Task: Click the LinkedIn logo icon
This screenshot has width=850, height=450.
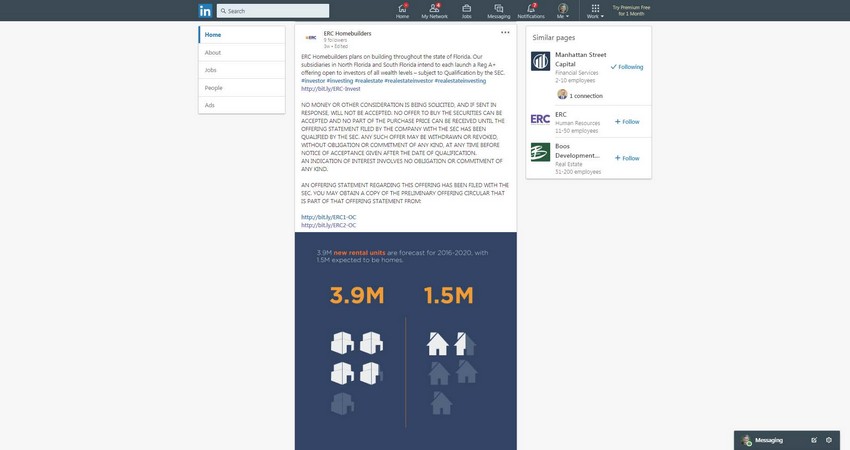Action: click(205, 10)
